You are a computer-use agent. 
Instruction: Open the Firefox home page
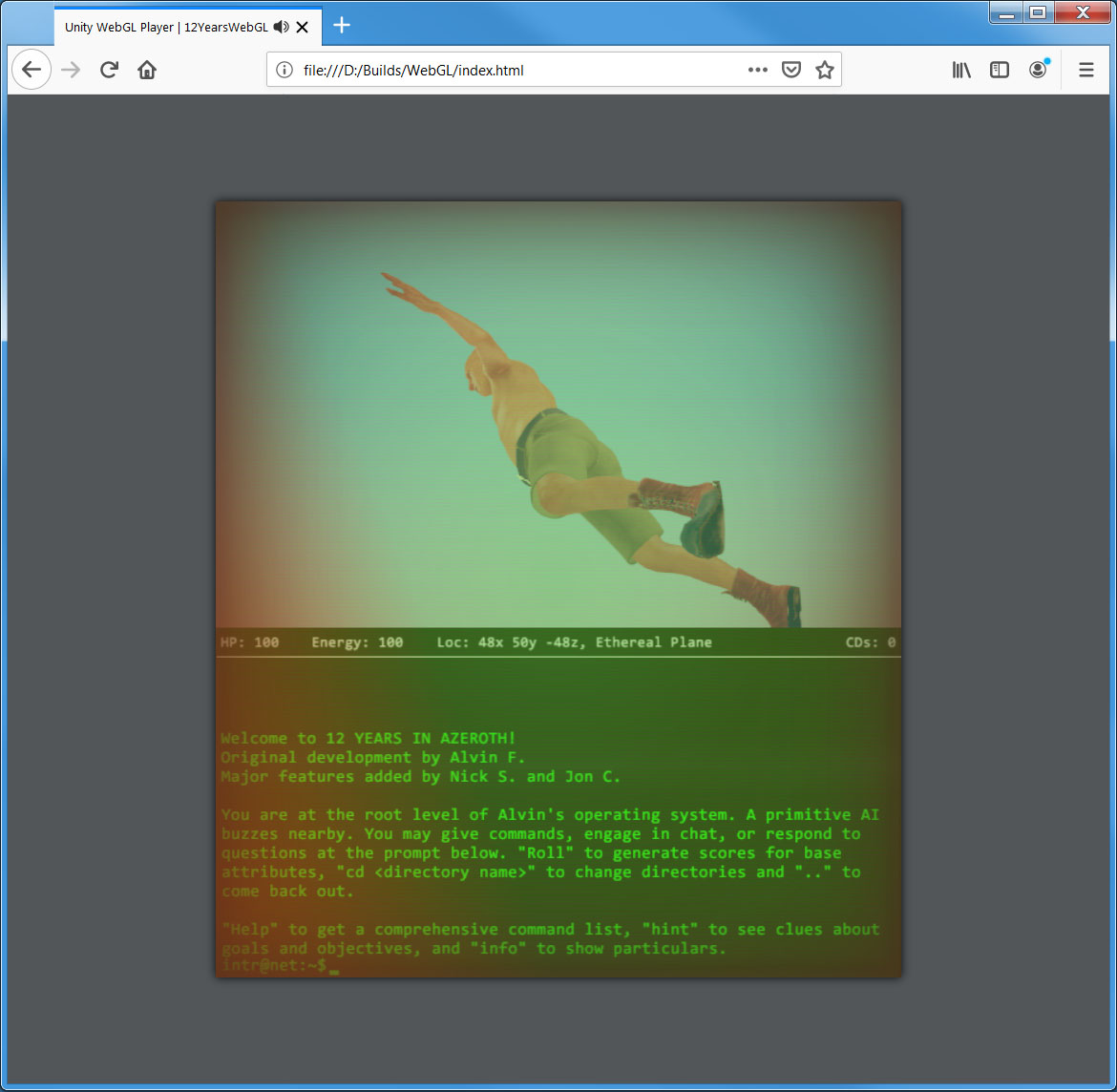[x=147, y=70]
